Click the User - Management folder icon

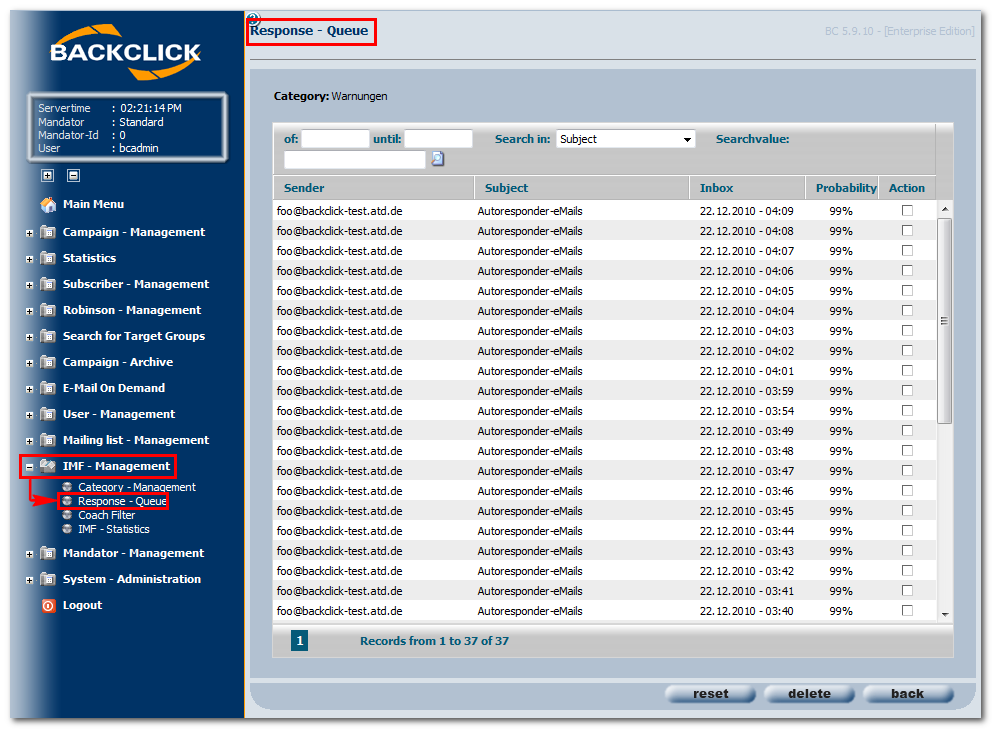click(47, 414)
